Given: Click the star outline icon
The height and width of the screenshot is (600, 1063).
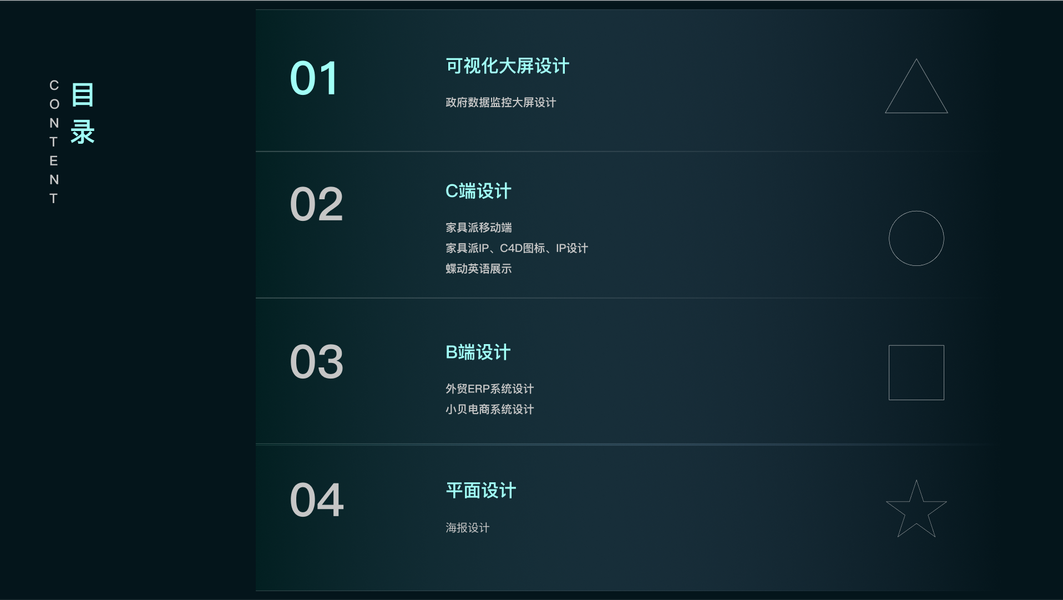Looking at the screenshot, I should 916,510.
